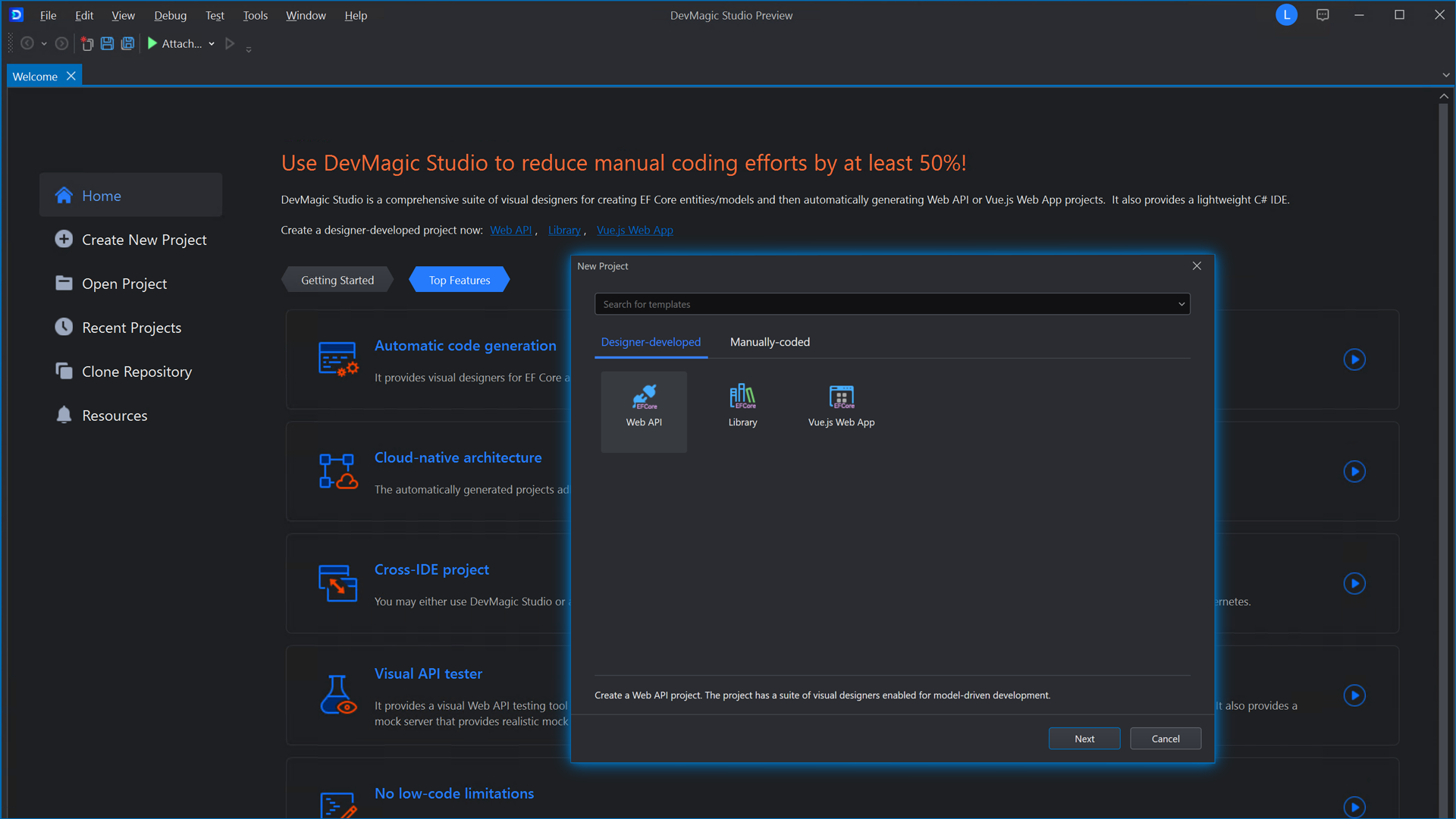Click the Cross-IDE project feature icon
The image size is (1456, 819).
337,583
